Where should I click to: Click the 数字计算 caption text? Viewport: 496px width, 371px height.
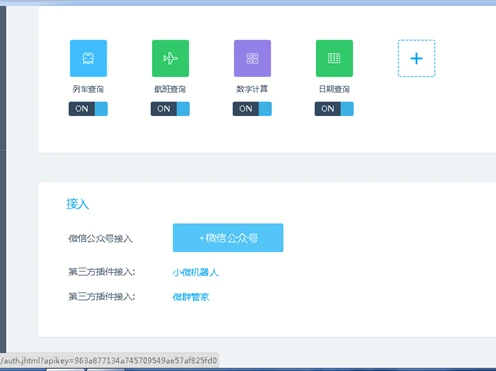tap(252, 89)
